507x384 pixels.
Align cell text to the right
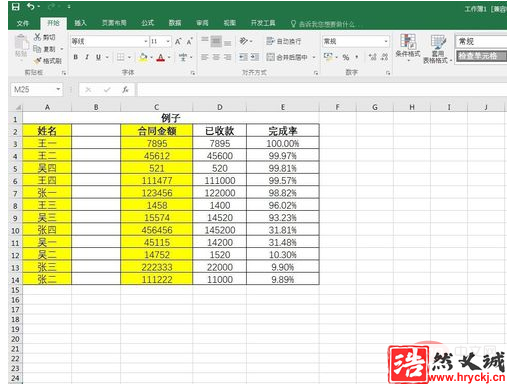(228, 57)
